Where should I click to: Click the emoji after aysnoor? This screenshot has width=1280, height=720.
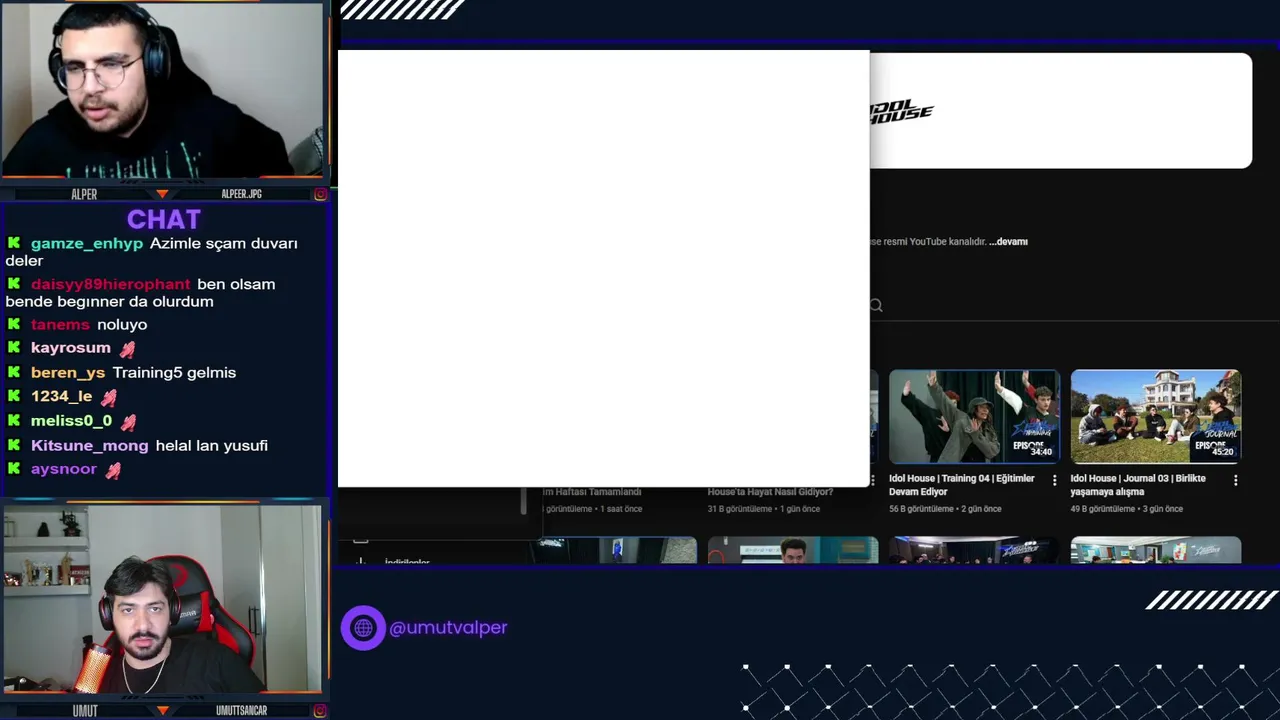[x=113, y=470]
